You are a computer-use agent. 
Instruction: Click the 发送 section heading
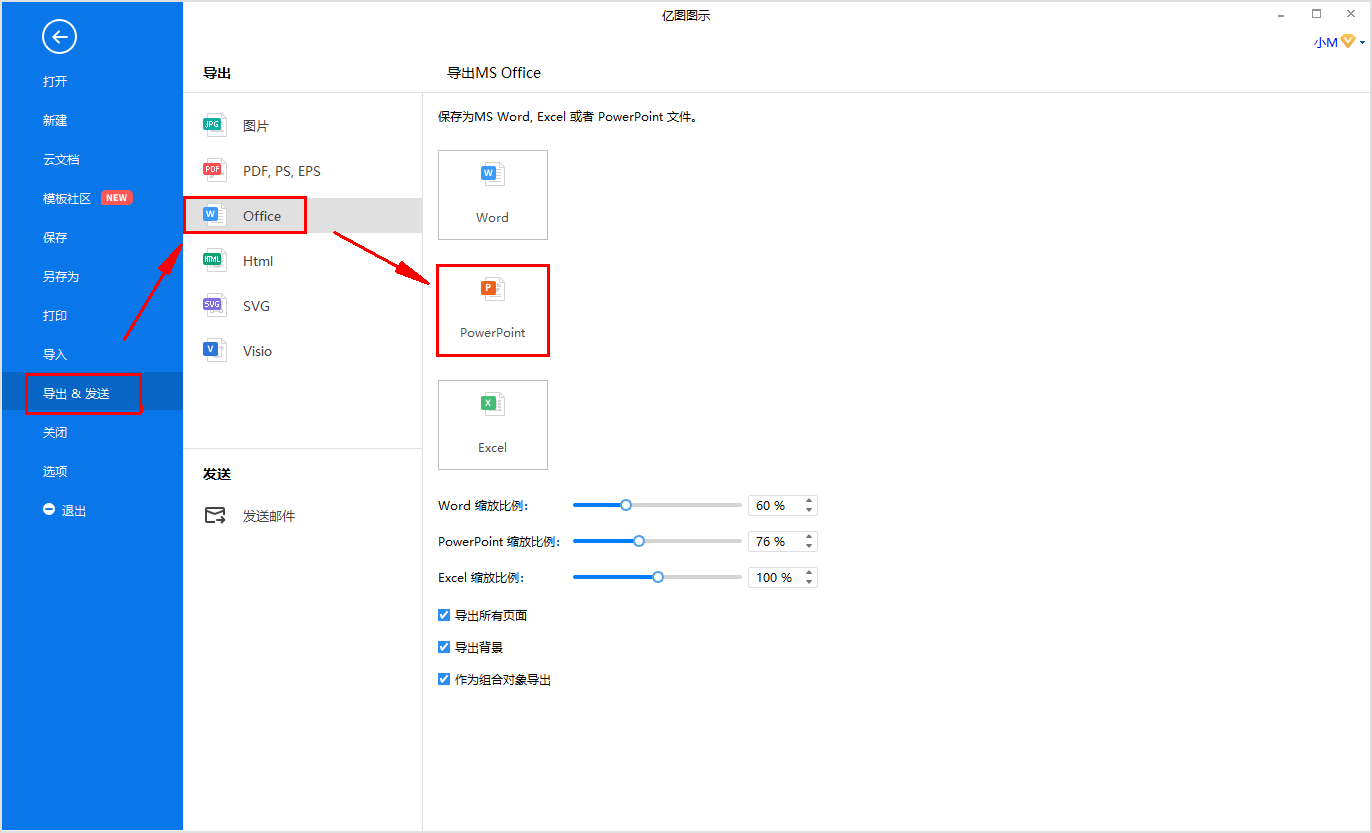(x=217, y=474)
